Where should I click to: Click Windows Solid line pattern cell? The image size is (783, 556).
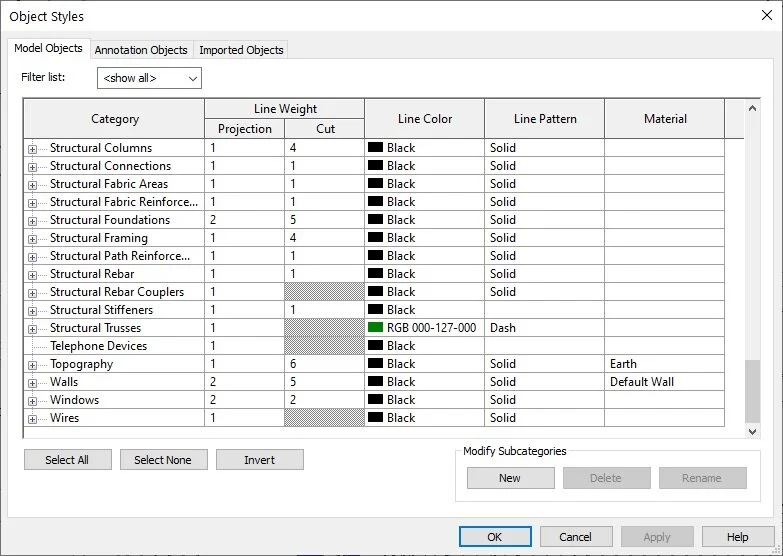pos(544,400)
